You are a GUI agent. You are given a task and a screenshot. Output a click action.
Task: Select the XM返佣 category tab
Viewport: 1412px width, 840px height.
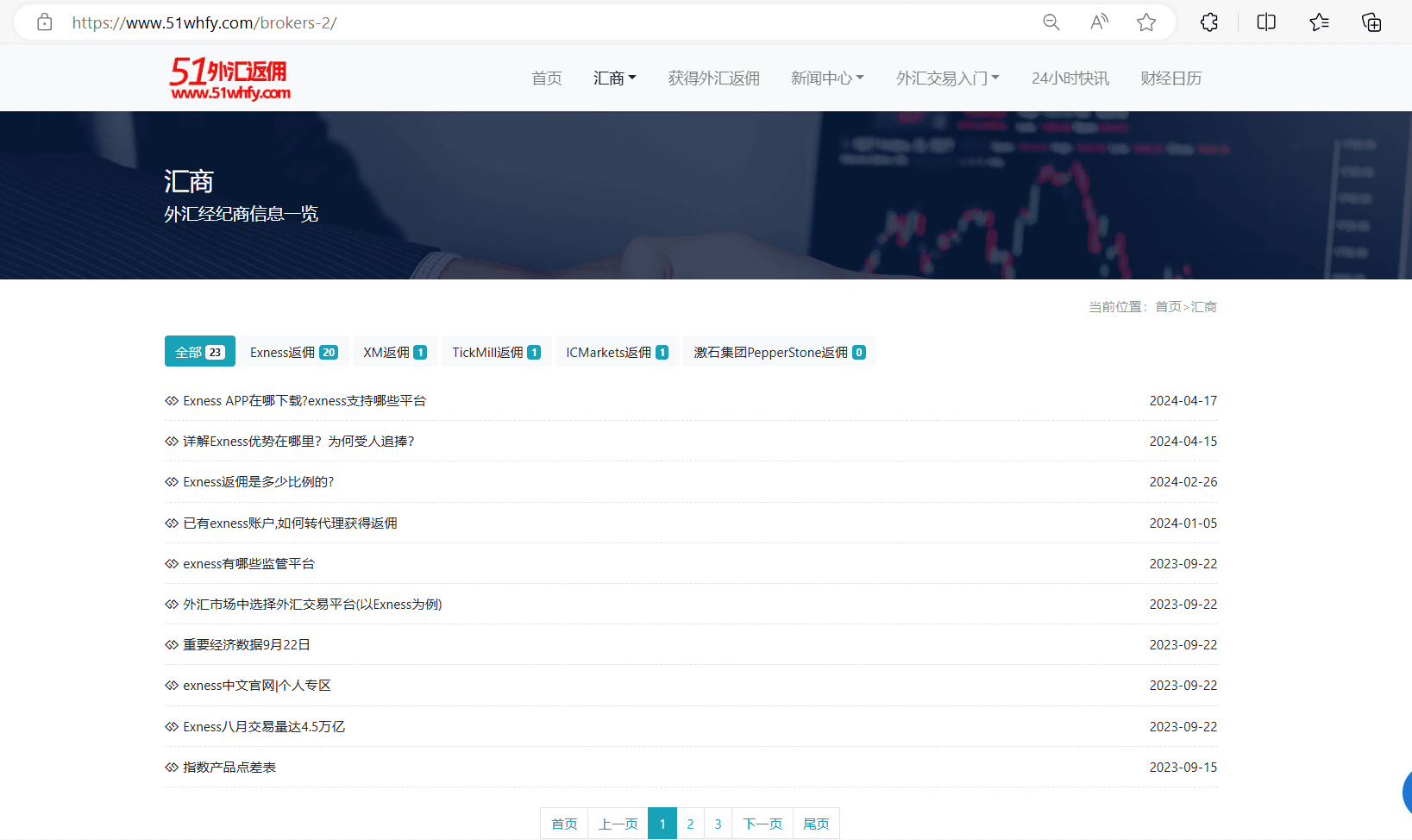pyautogui.click(x=395, y=352)
